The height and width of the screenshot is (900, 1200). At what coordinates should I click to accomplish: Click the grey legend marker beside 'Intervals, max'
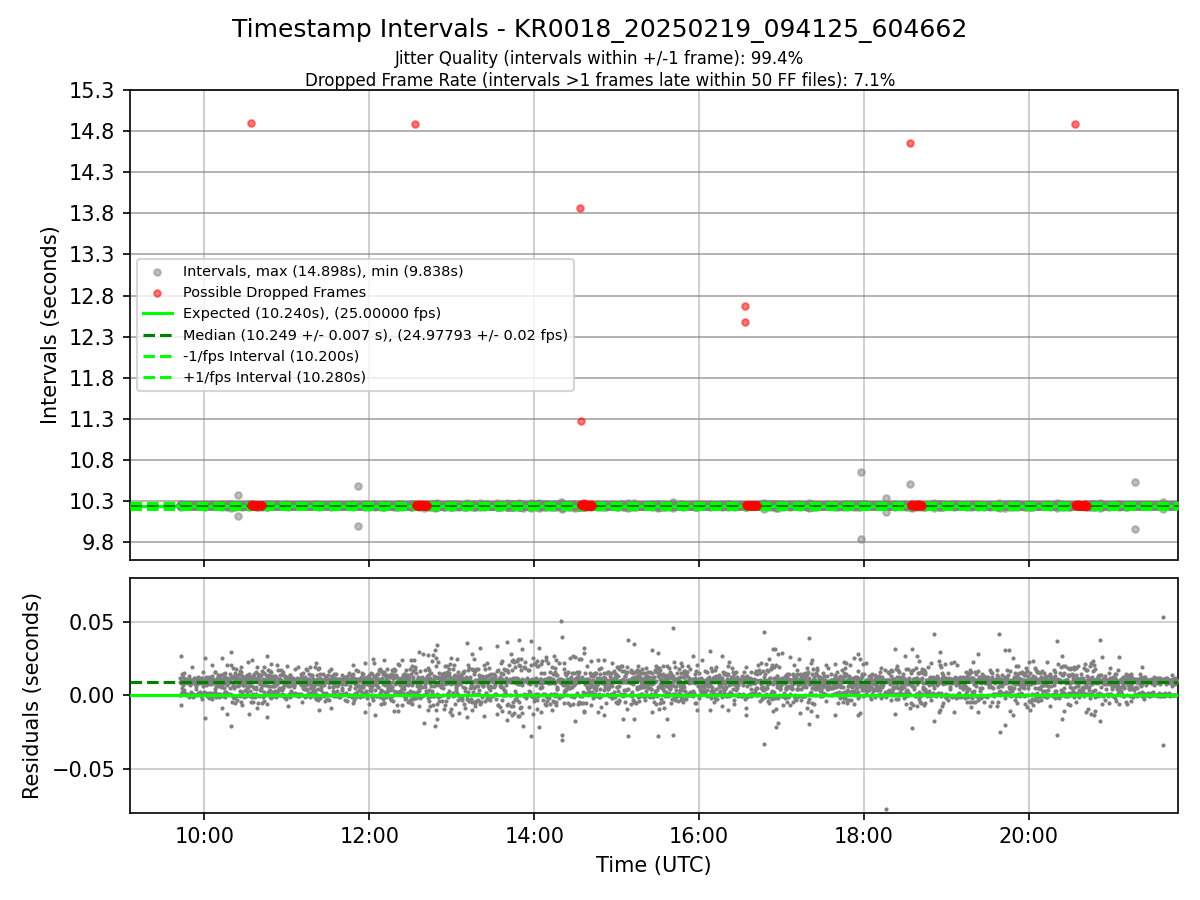[157, 272]
